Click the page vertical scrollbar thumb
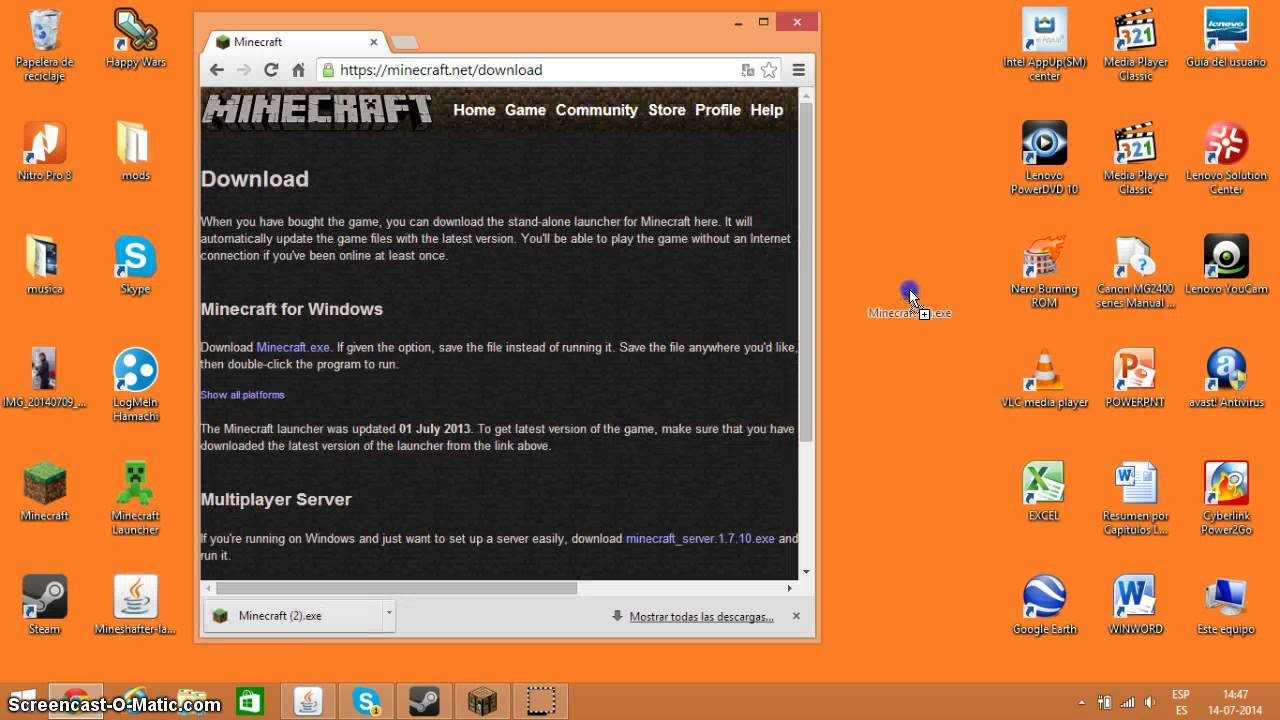The height and width of the screenshot is (720, 1280). [x=806, y=270]
